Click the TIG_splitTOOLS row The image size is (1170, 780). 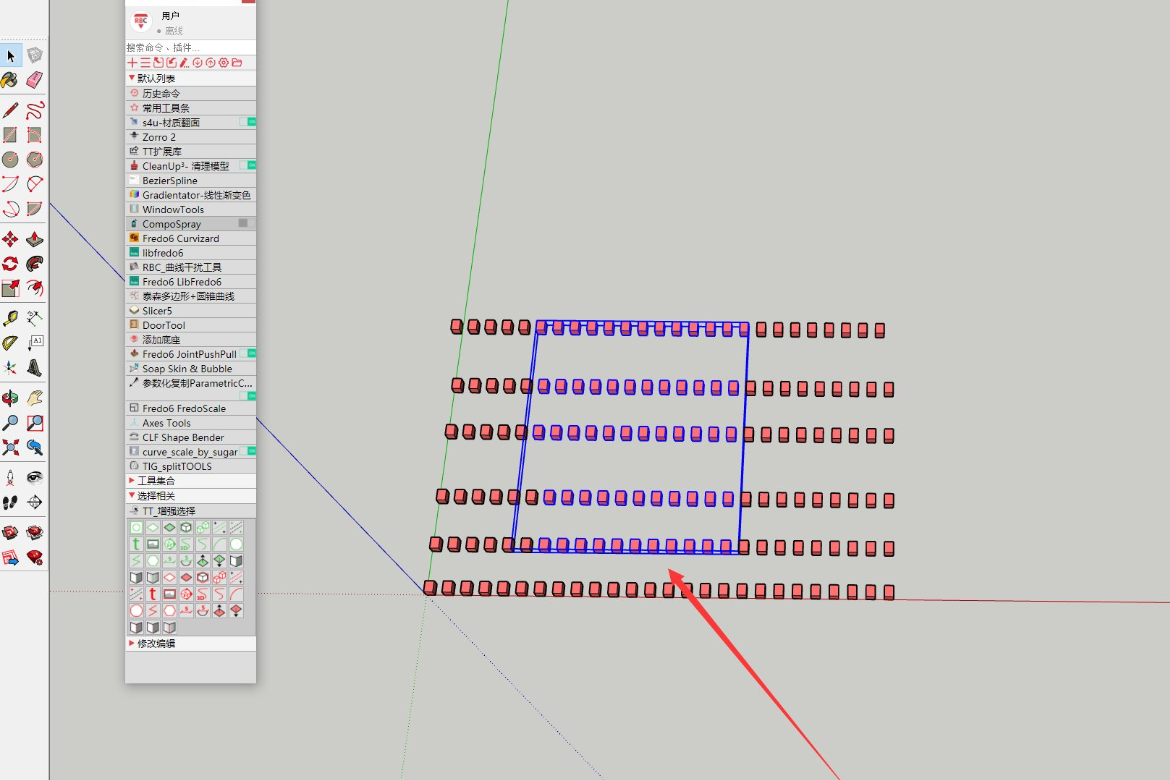point(190,466)
